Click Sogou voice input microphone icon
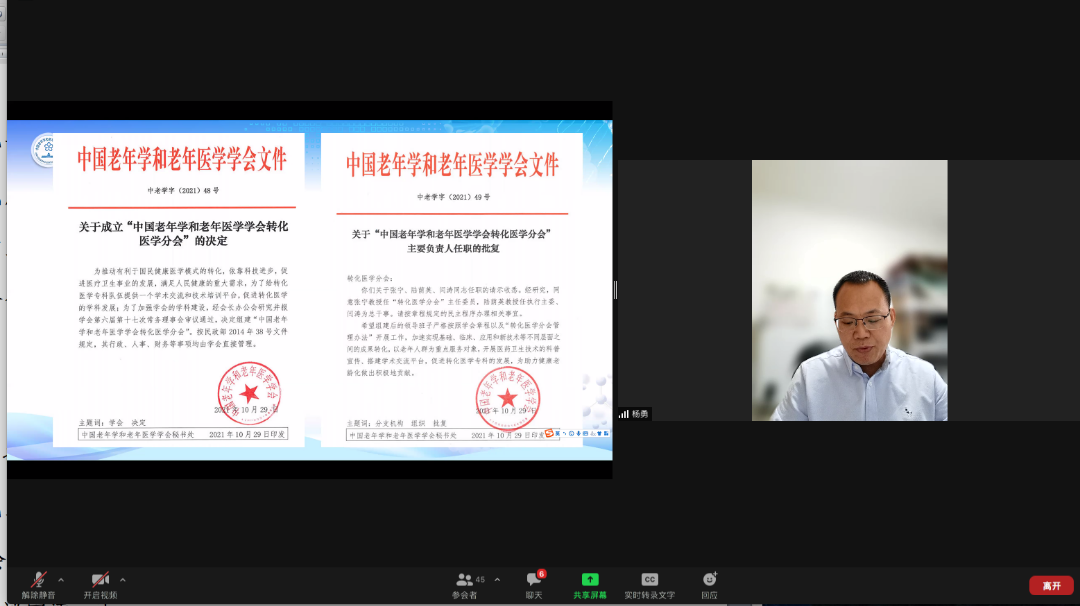Image resolution: width=1080 pixels, height=606 pixels. point(579,434)
